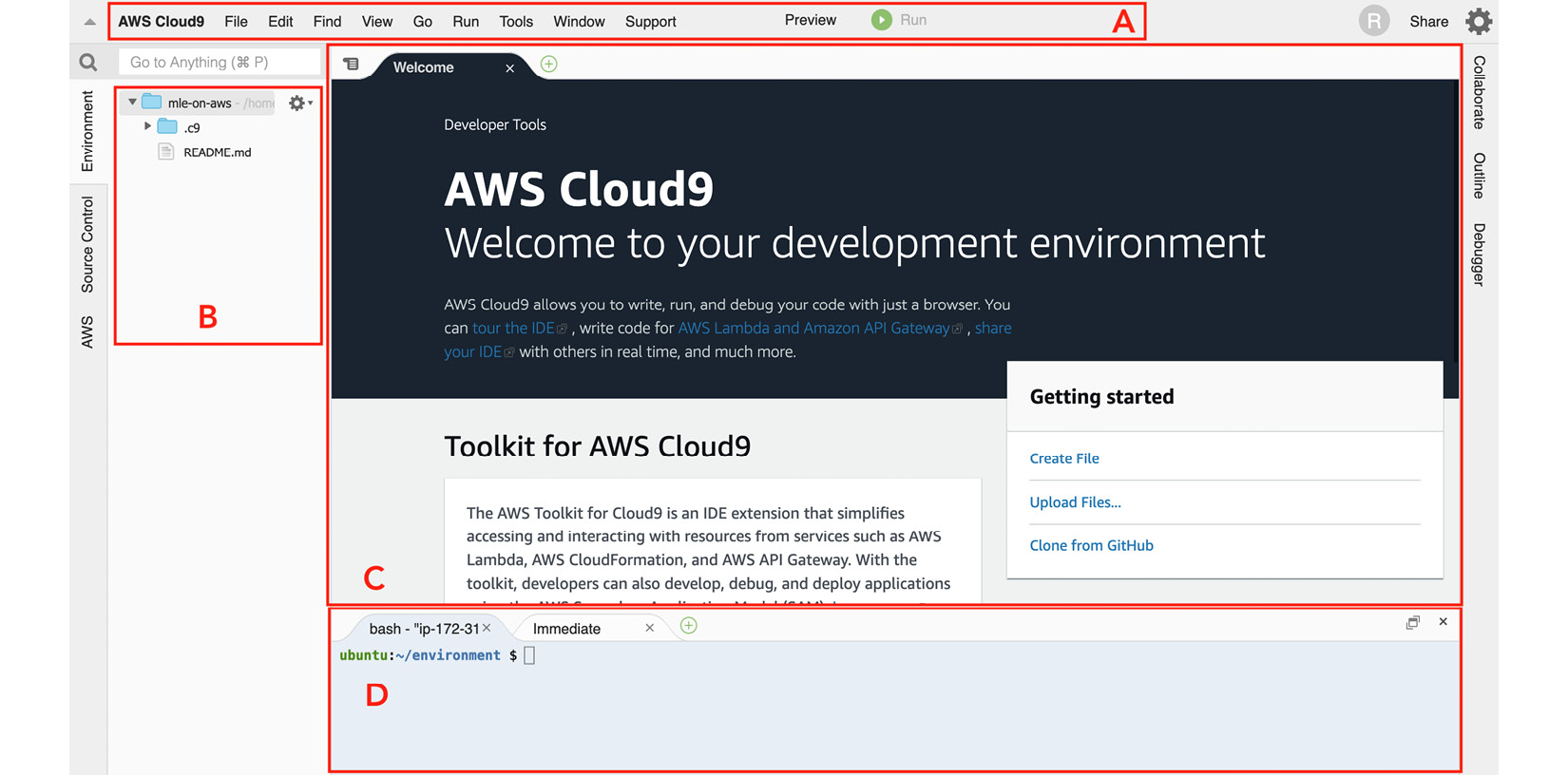Select README.md in the file tree

click(218, 152)
